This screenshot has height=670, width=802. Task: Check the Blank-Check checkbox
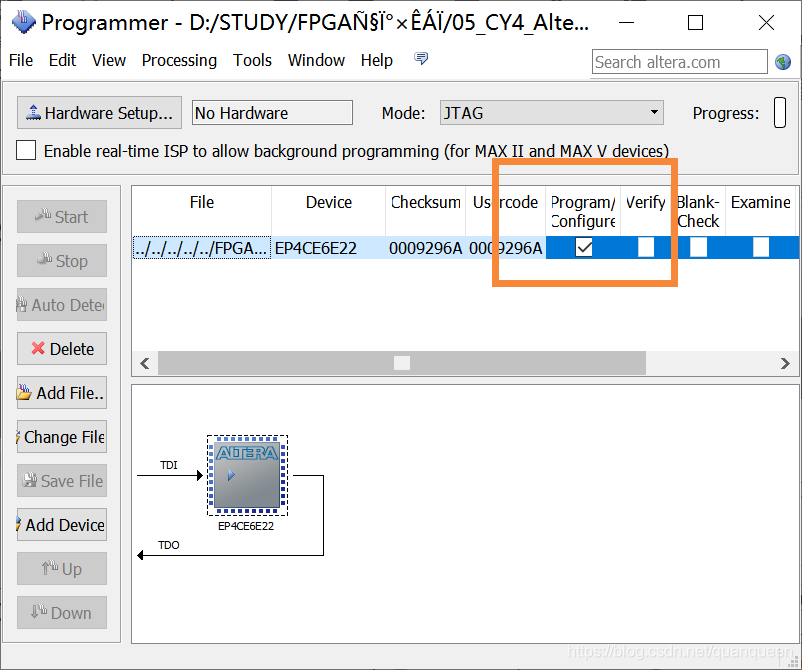pyautogui.click(x=698, y=248)
